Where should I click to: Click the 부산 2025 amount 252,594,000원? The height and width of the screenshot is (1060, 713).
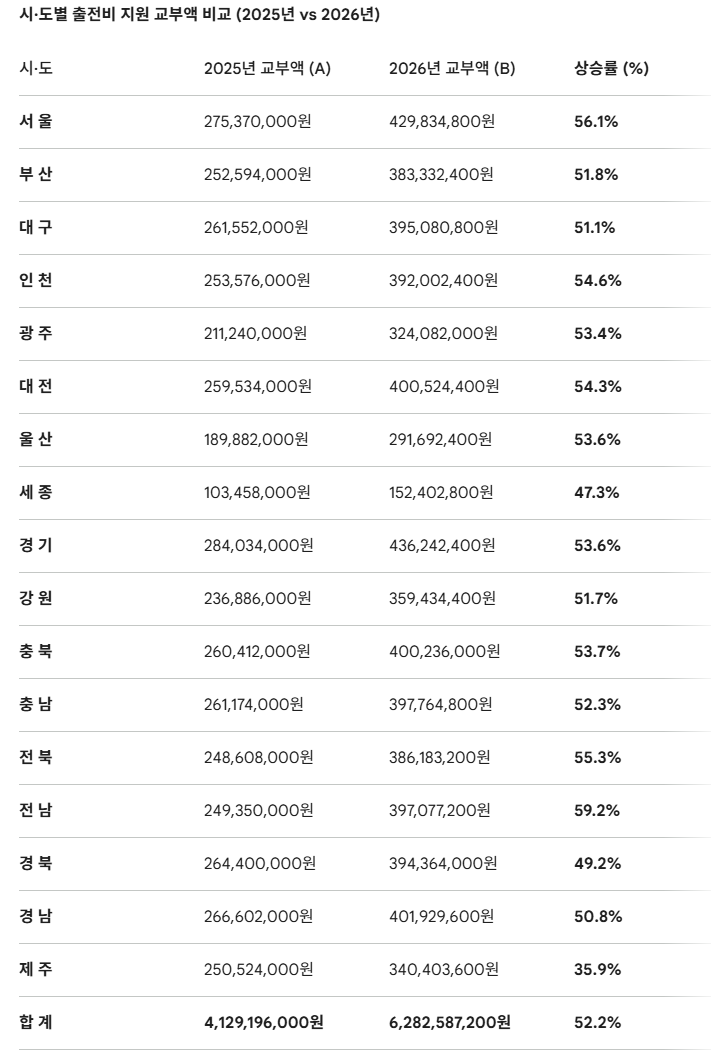[257, 174]
